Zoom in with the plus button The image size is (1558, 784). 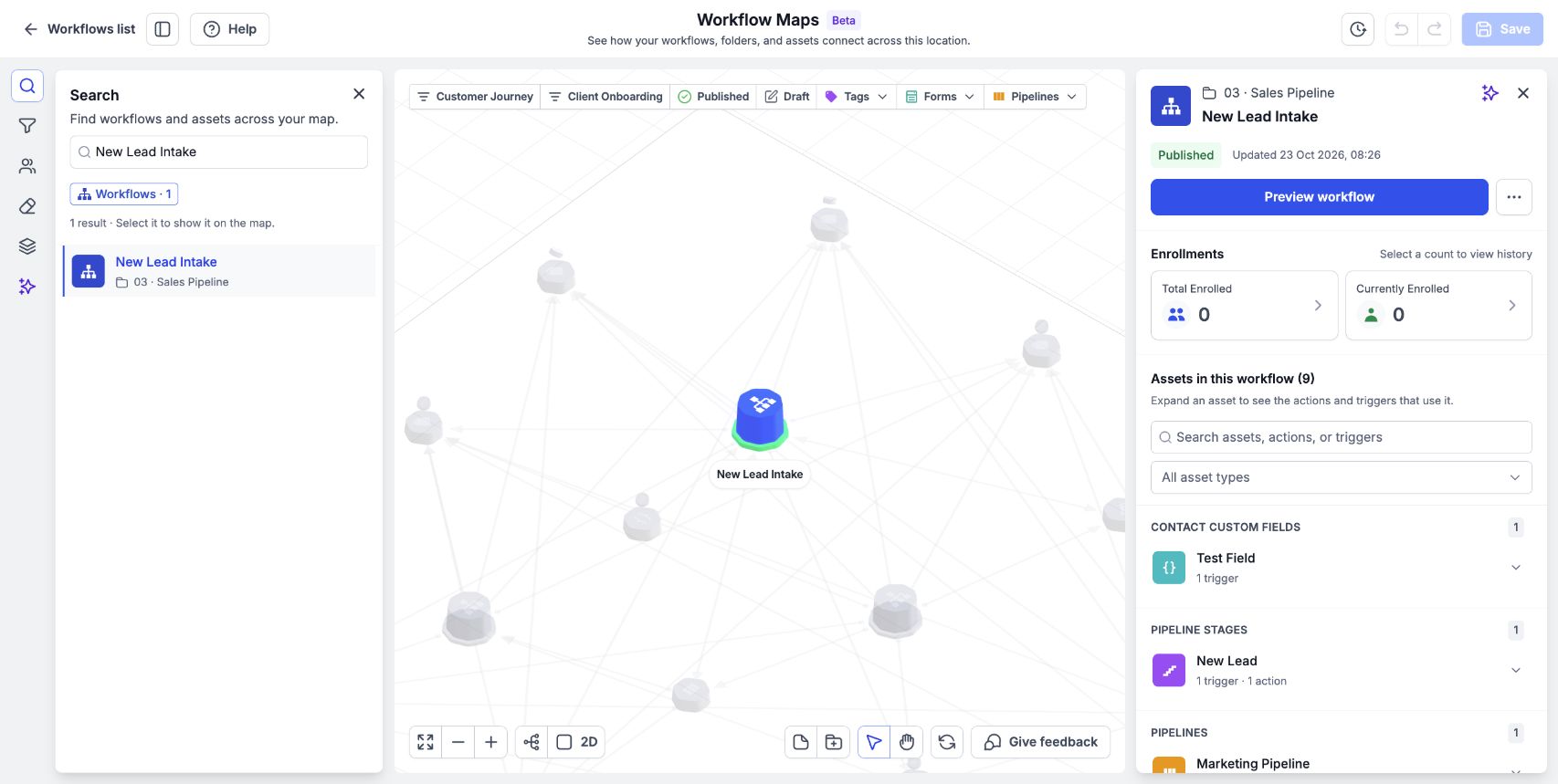[491, 742]
